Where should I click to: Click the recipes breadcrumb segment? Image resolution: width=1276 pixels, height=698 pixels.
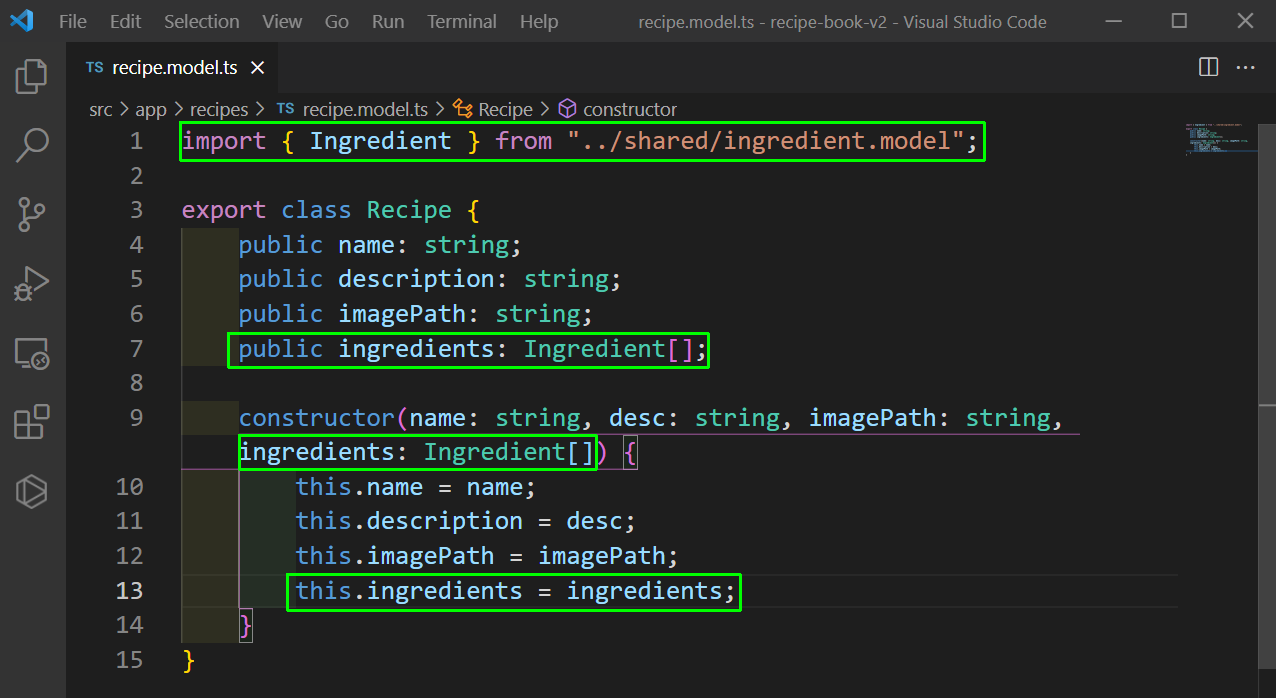[219, 109]
